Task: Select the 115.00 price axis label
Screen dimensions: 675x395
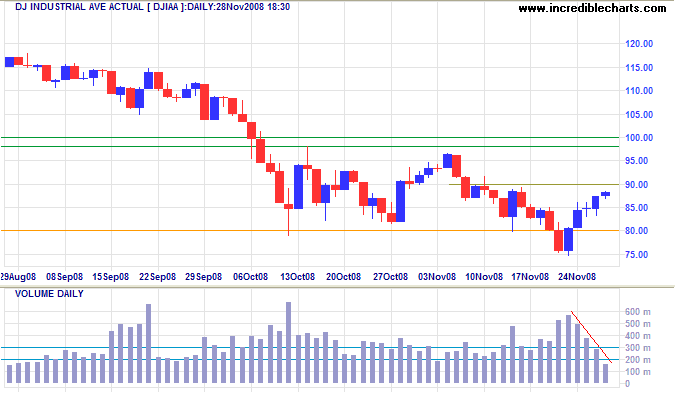Action: [639, 68]
